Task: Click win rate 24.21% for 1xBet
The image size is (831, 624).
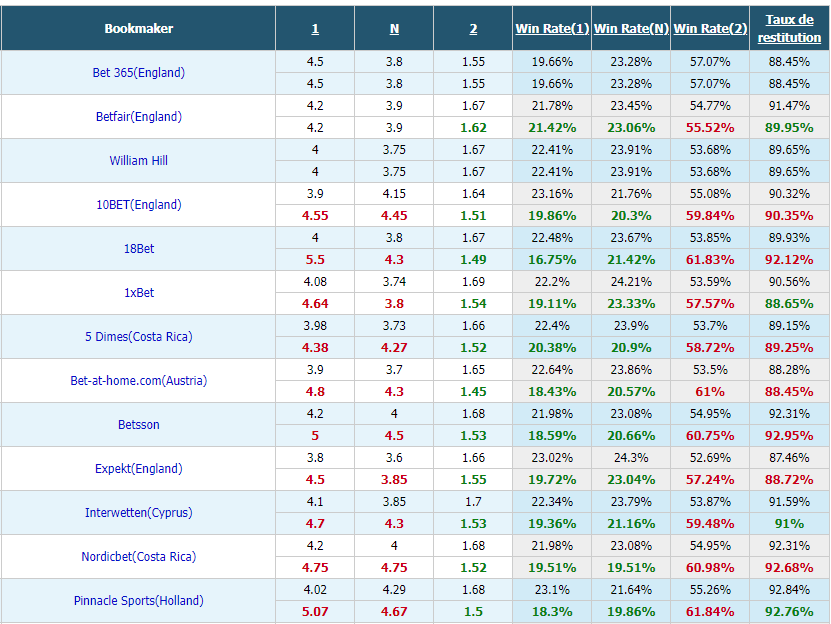Action: click(x=631, y=282)
